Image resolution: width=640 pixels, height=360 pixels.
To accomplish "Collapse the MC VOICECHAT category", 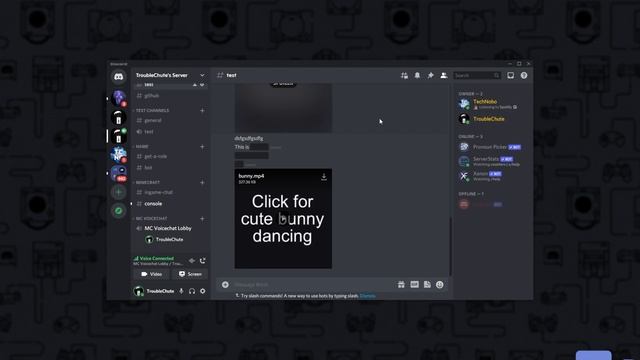I will pyautogui.click(x=151, y=218).
